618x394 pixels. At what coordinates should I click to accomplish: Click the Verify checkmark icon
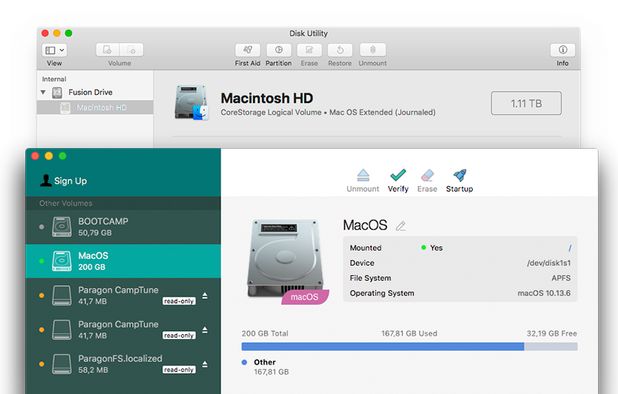(x=398, y=175)
